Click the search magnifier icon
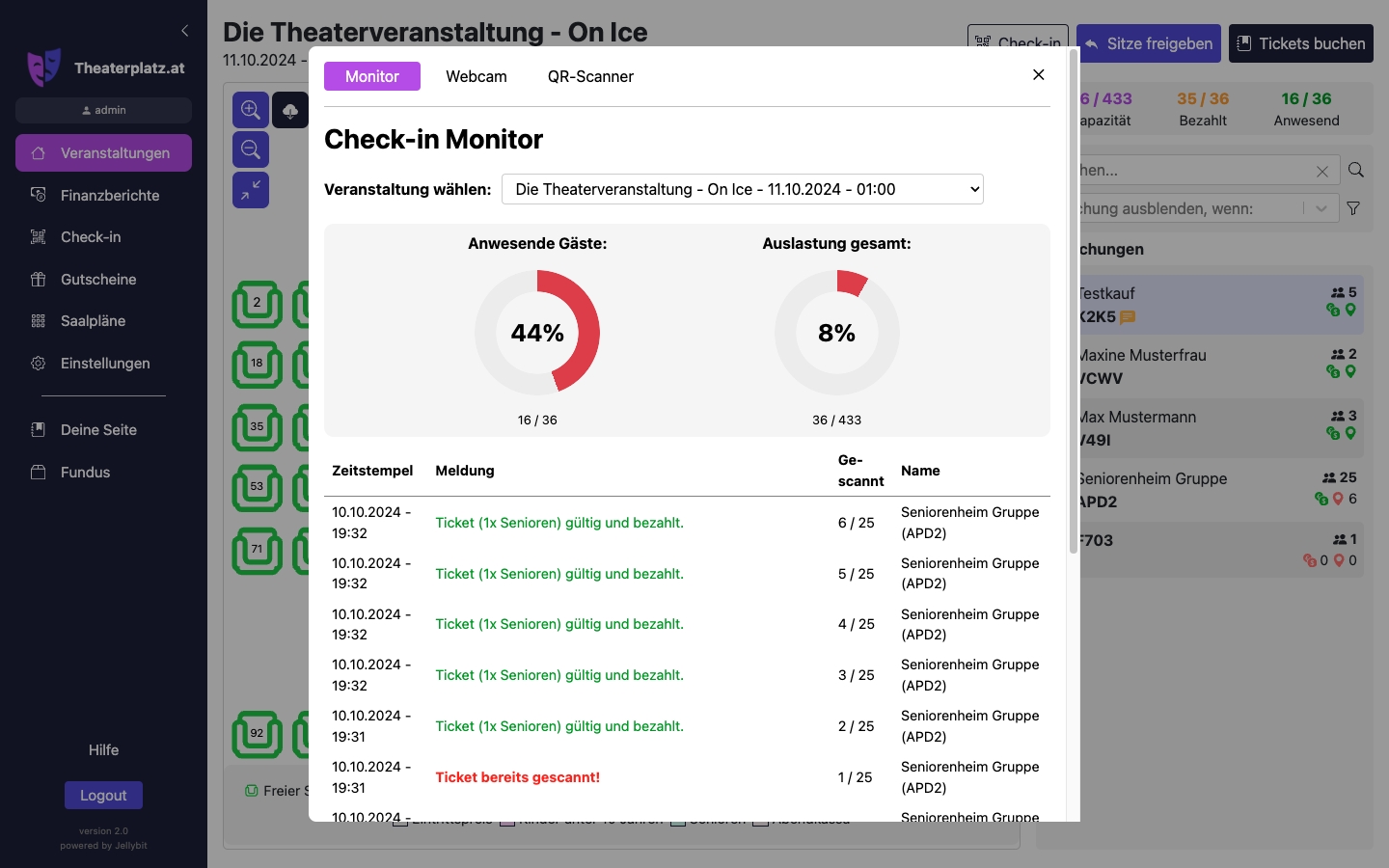 [x=1355, y=171]
